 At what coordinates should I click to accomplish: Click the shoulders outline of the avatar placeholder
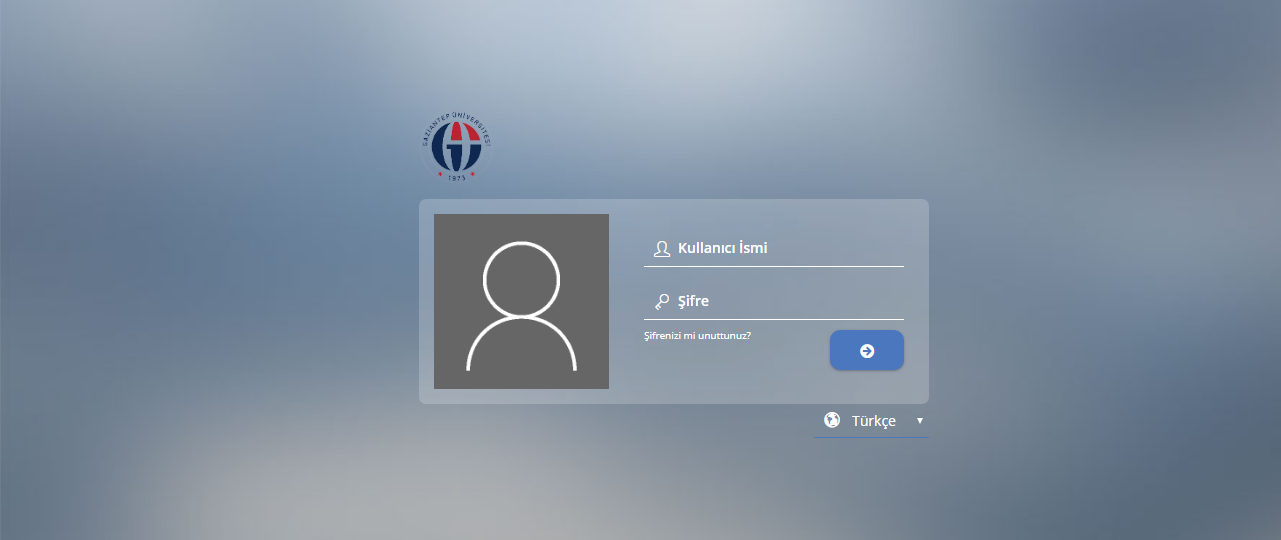point(521,345)
